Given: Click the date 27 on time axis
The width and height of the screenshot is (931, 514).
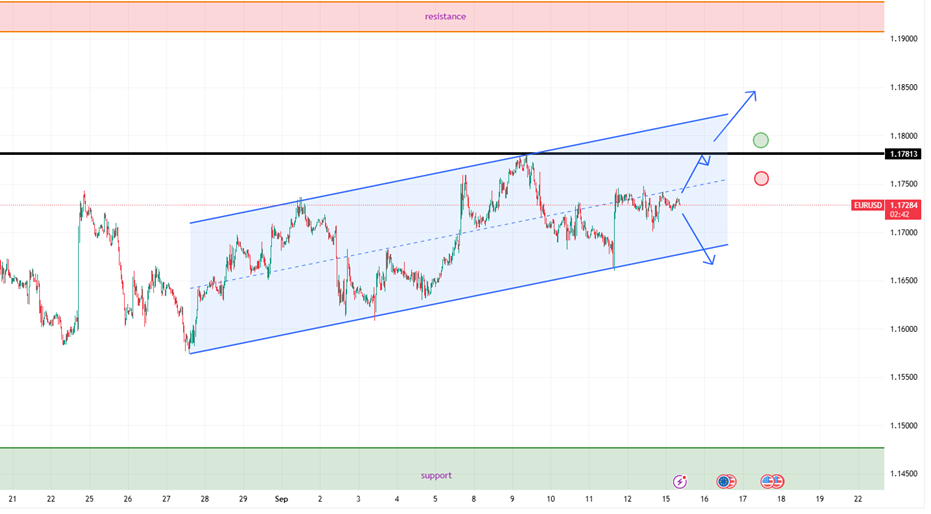Looking at the screenshot, I should tap(166, 499).
